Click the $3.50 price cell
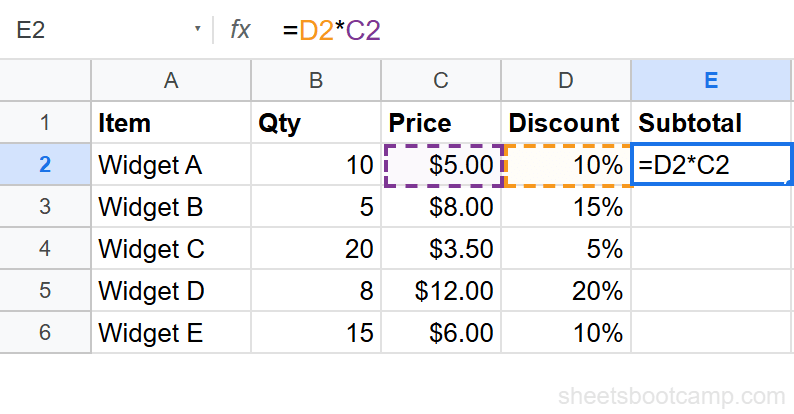This screenshot has width=794, height=414. (441, 249)
